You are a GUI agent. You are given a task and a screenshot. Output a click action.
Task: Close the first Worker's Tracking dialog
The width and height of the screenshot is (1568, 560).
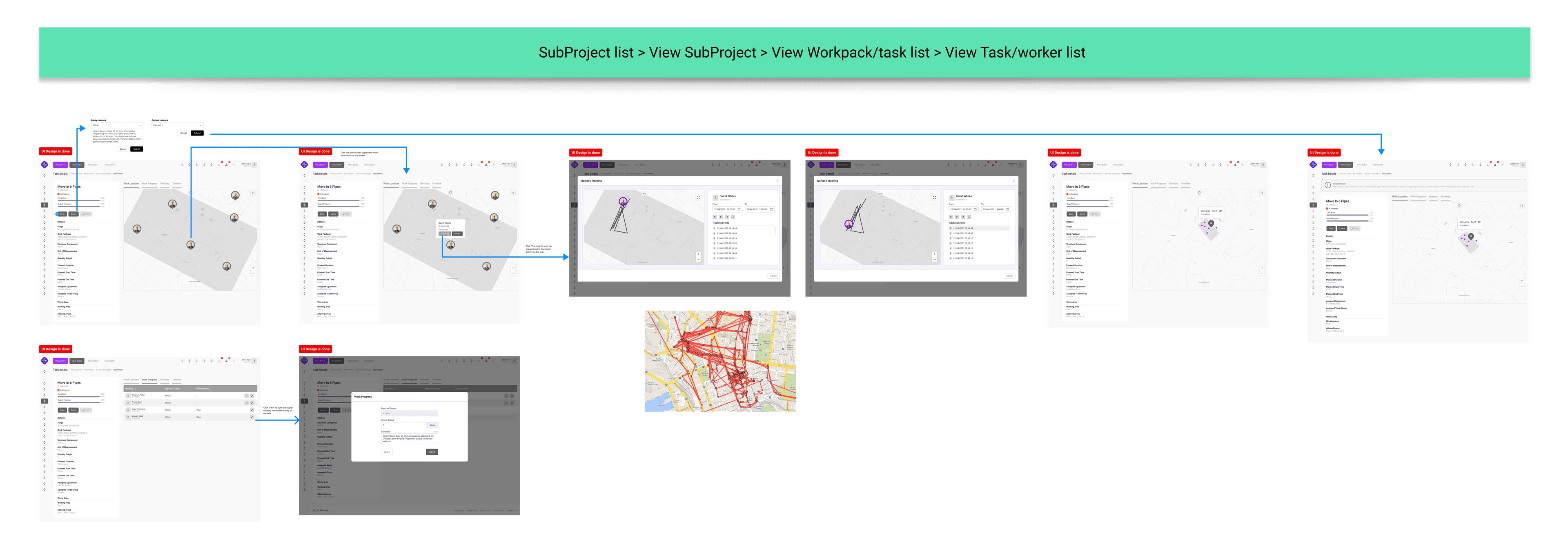click(778, 181)
